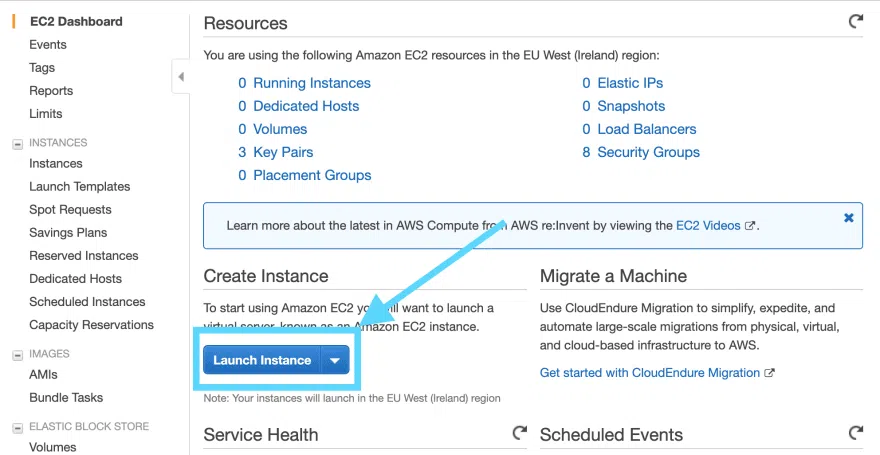Go to Running Instances

coord(311,83)
